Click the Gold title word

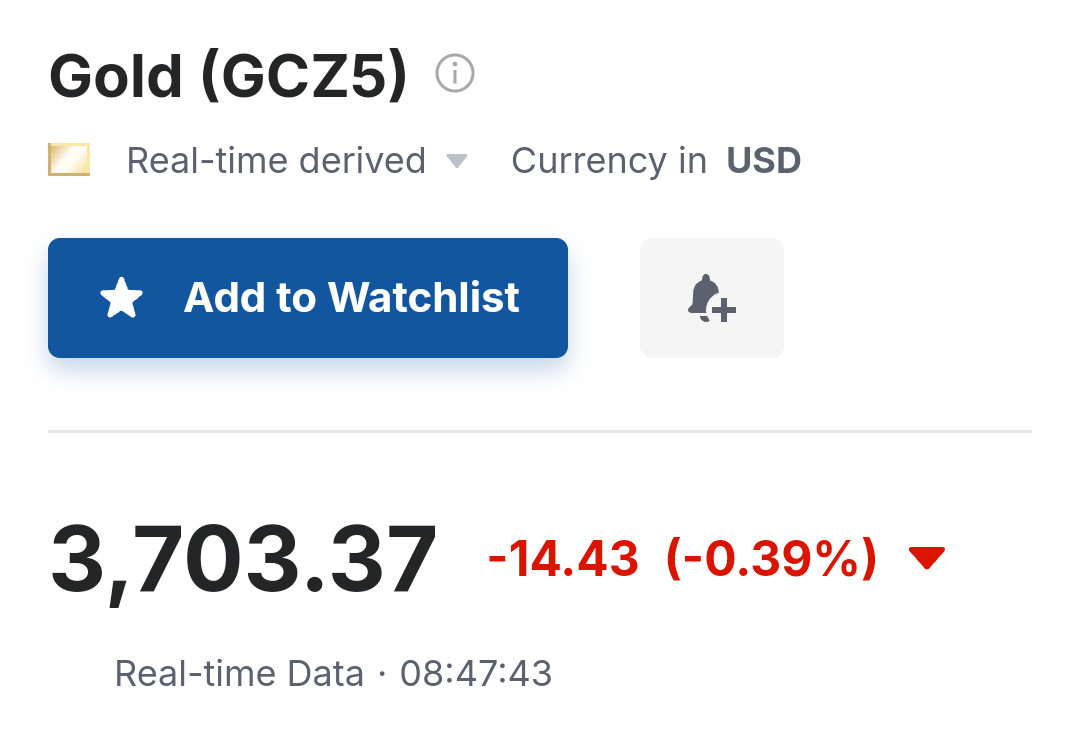(116, 75)
